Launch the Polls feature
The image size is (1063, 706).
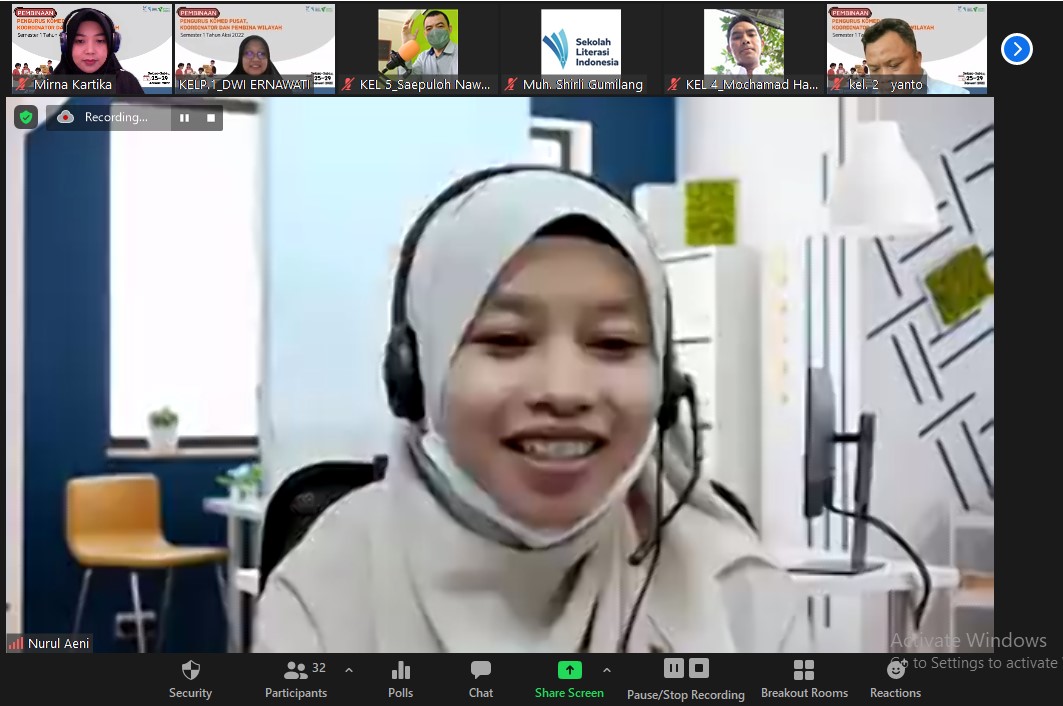point(400,678)
